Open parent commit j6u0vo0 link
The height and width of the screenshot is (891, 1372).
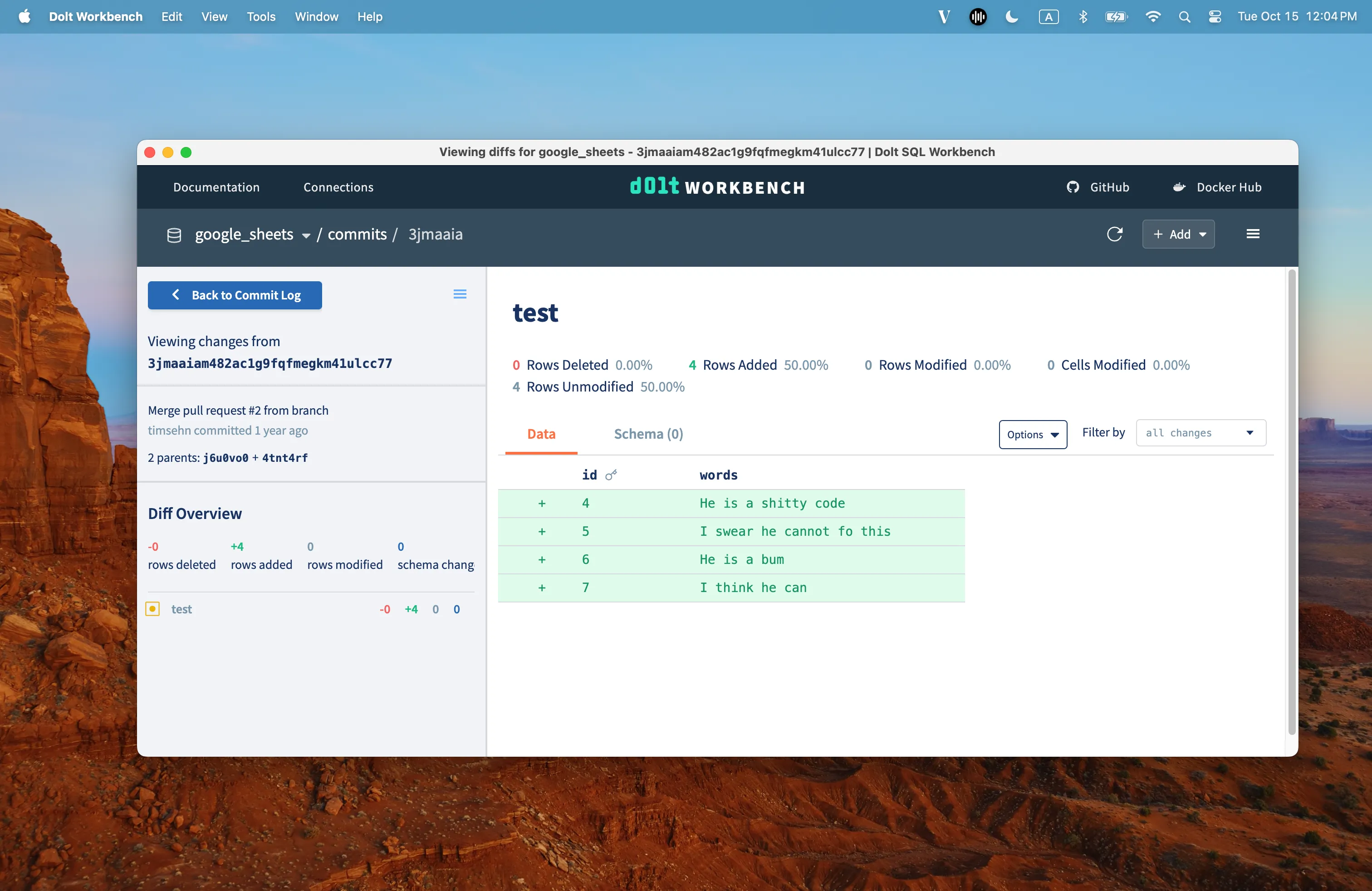pyautogui.click(x=225, y=458)
